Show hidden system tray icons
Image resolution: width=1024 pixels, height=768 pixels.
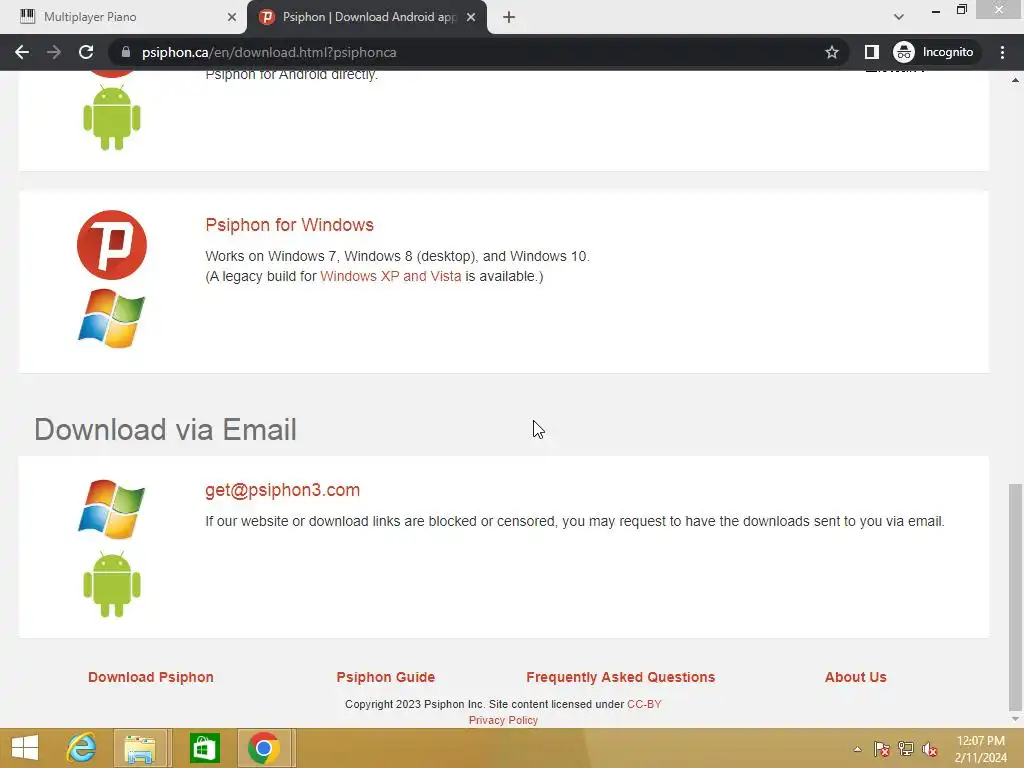coord(857,749)
